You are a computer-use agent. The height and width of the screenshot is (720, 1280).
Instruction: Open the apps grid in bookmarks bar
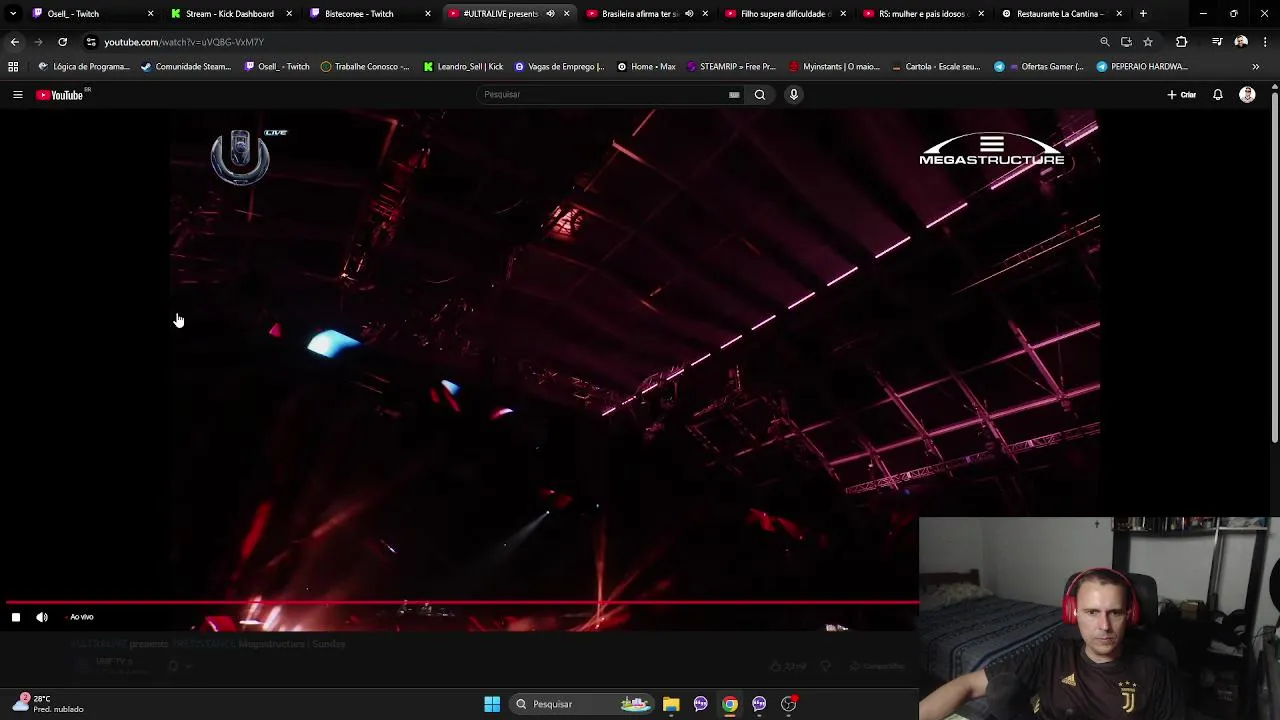(x=13, y=67)
